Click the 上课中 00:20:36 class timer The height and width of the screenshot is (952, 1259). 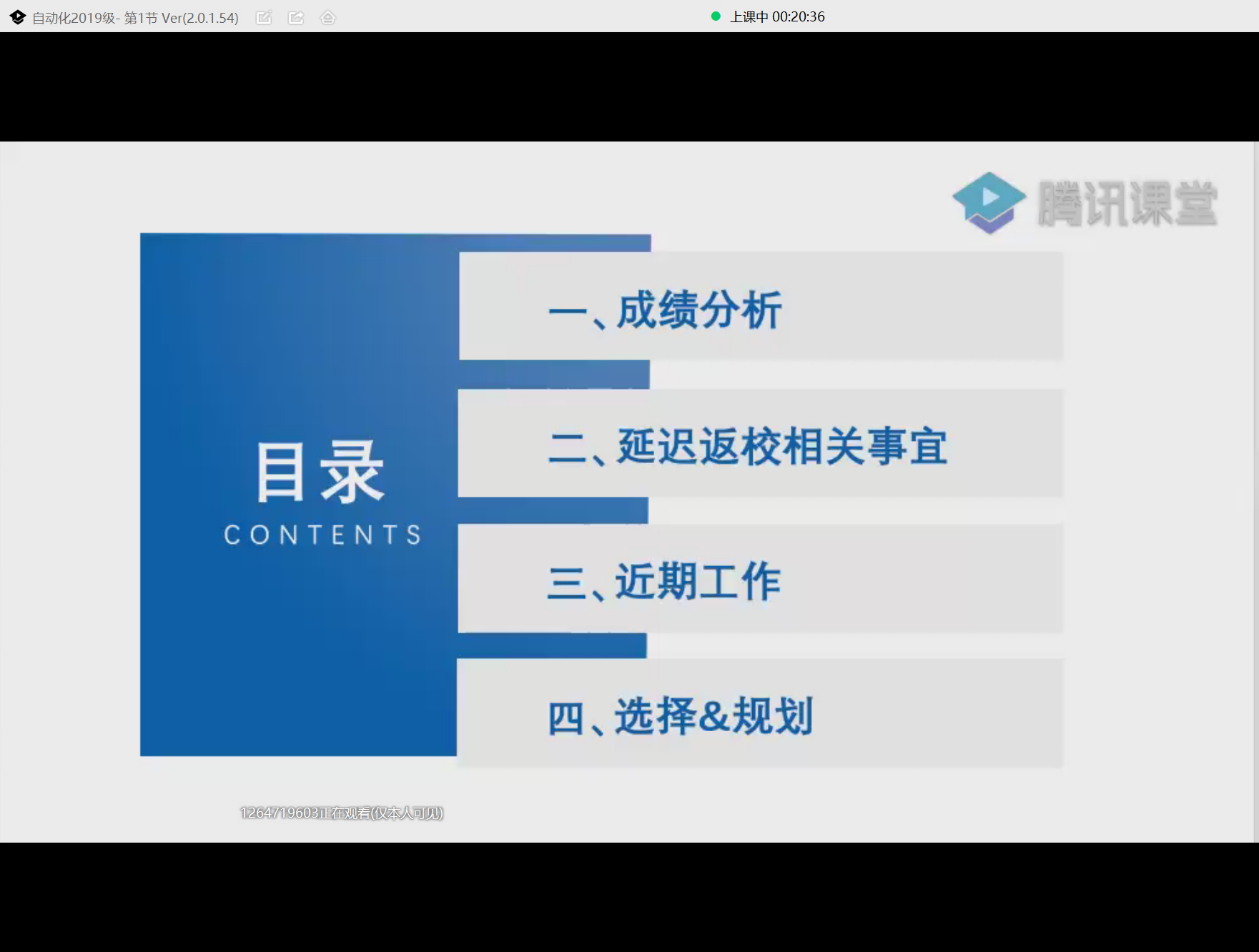coord(777,16)
